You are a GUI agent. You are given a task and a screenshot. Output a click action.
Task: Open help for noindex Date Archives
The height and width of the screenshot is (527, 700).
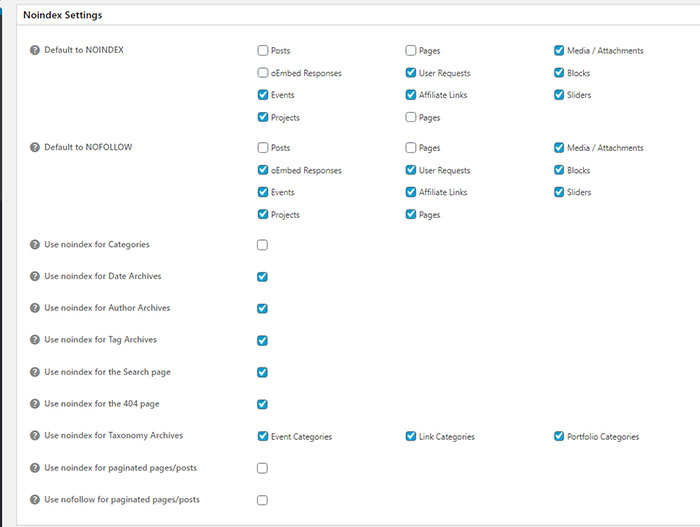(35, 276)
